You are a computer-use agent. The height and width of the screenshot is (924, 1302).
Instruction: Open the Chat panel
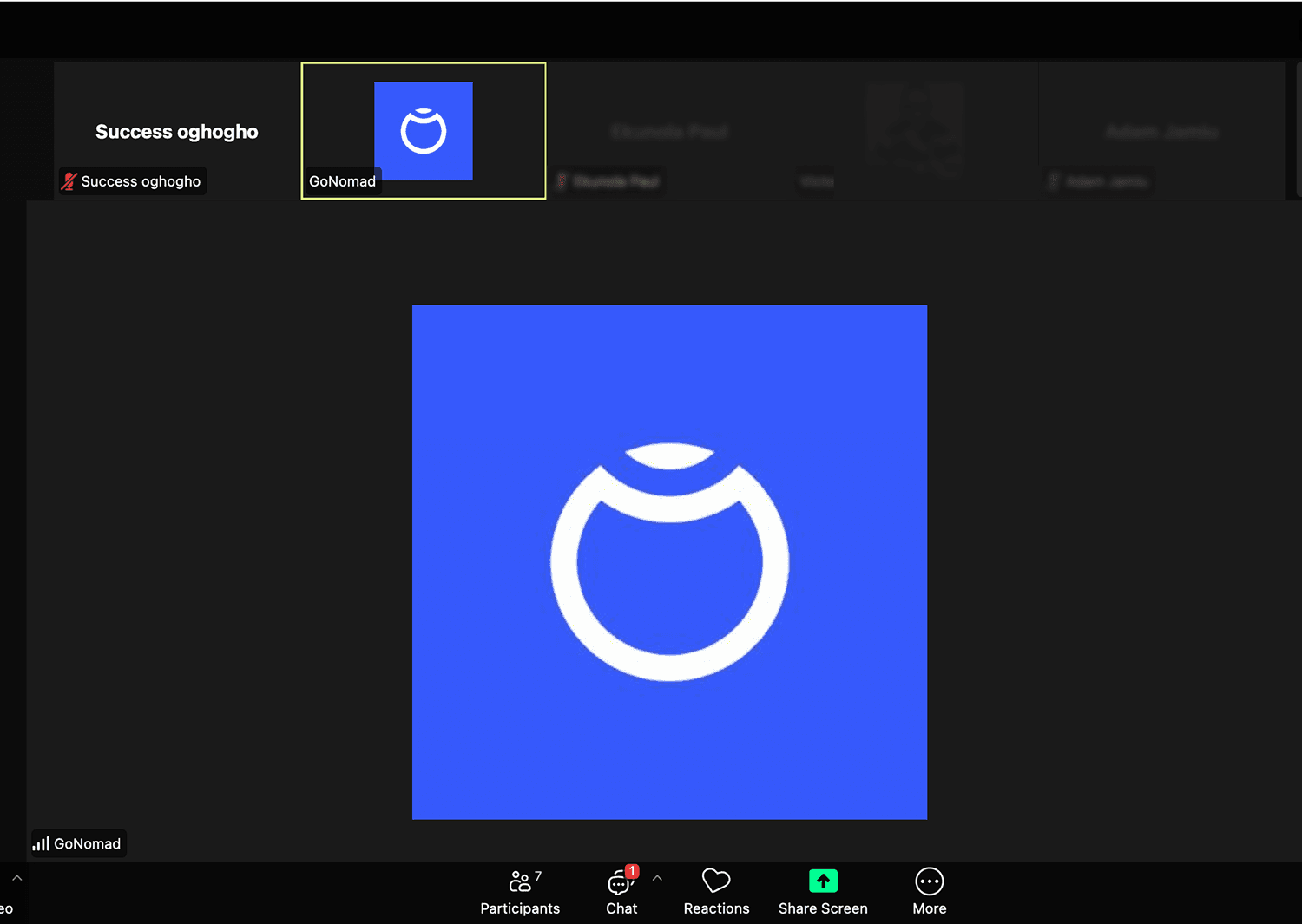pos(621,892)
